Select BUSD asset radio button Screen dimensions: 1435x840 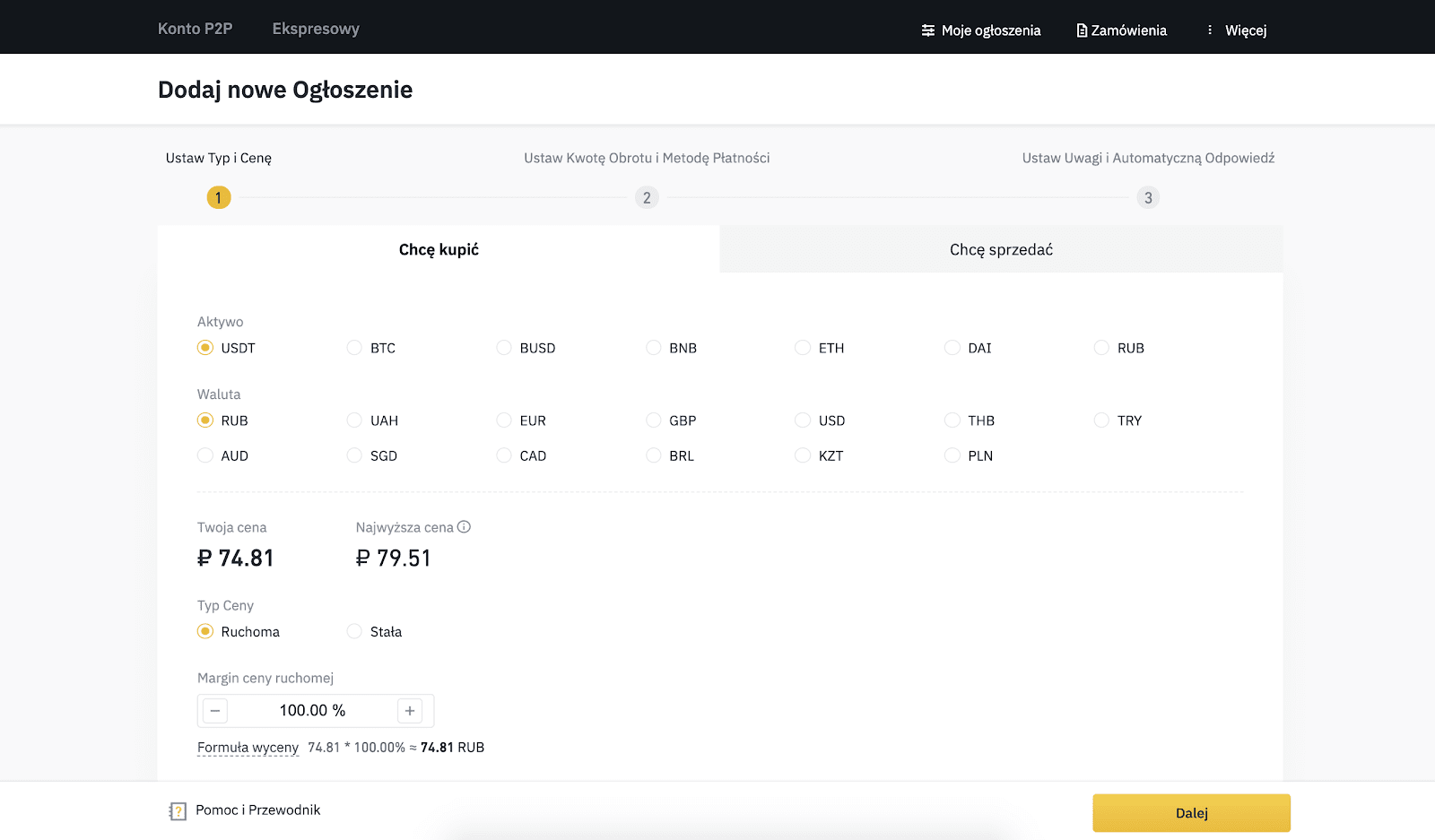(504, 348)
